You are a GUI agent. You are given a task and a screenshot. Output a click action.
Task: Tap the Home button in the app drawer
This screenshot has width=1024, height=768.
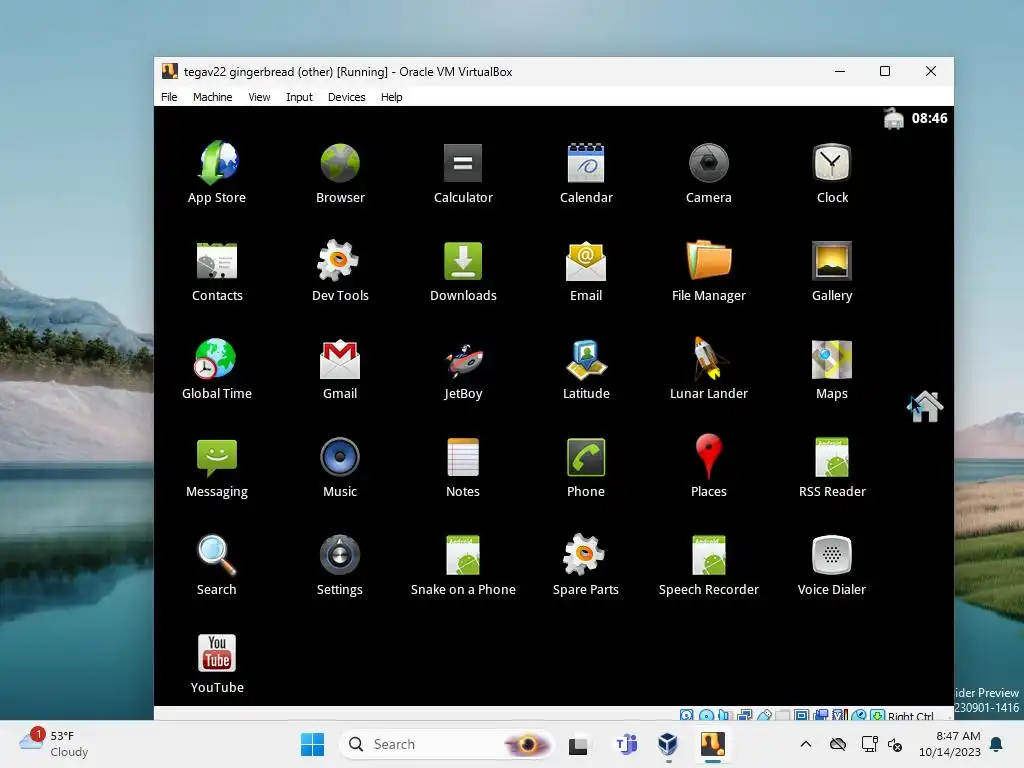click(x=925, y=406)
